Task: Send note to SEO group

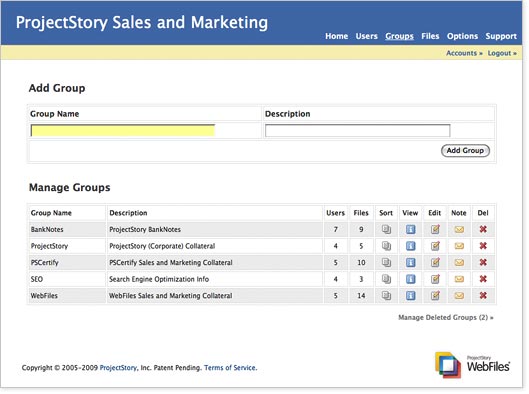Action: coord(459,279)
